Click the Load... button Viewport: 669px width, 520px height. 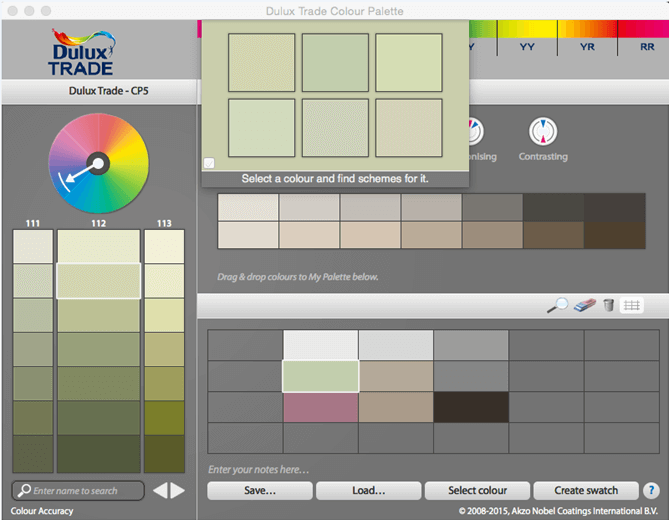(367, 491)
